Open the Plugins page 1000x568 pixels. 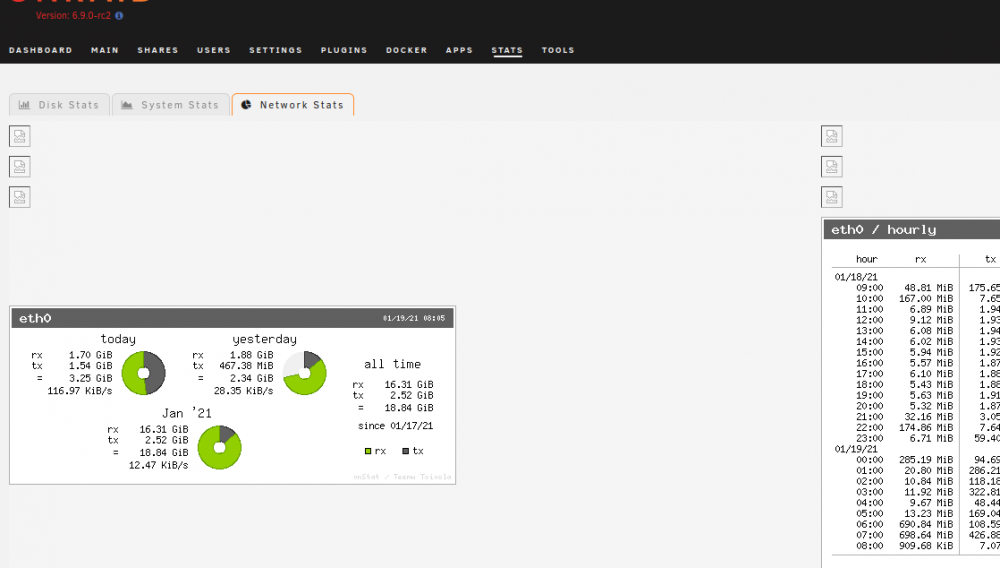(344, 50)
